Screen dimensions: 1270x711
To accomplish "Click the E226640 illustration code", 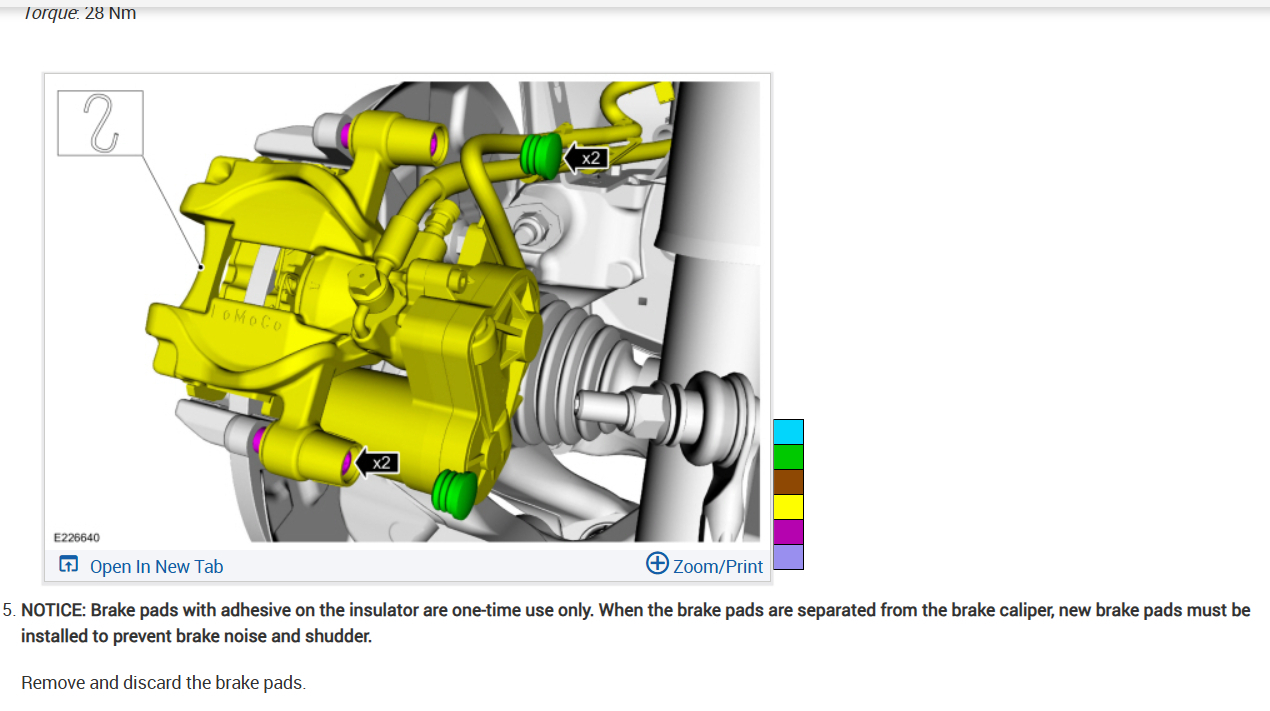I will tap(77, 537).
